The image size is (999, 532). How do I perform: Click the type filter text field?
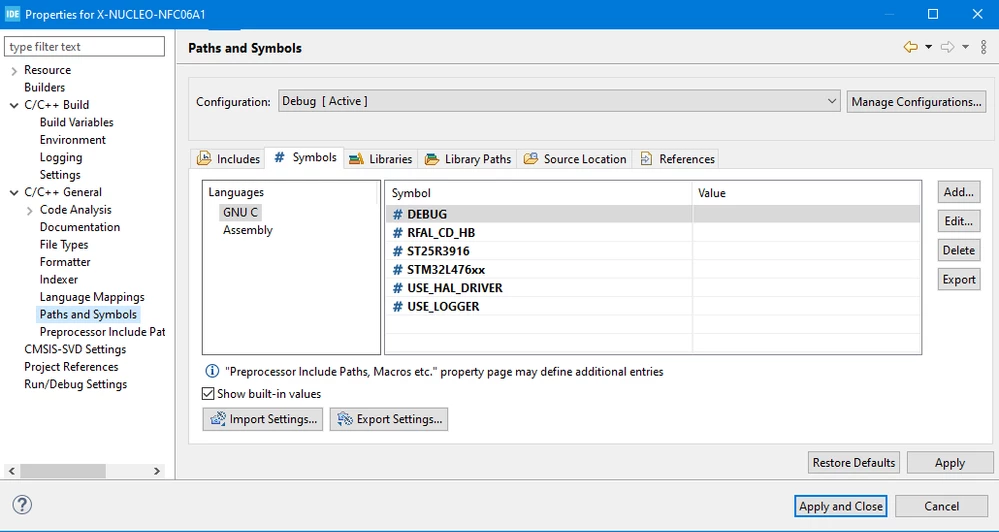84,47
